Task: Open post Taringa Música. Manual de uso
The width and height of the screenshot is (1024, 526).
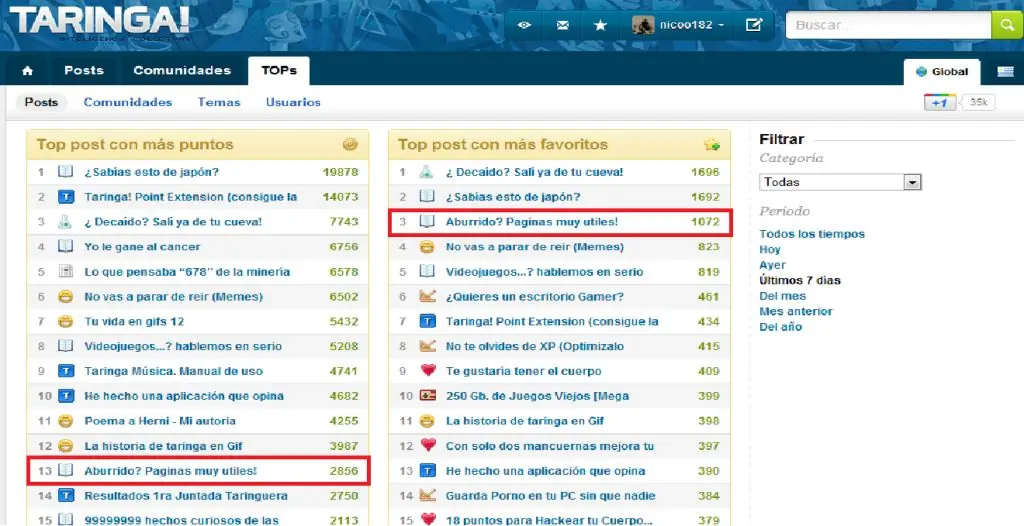Action: tap(174, 371)
